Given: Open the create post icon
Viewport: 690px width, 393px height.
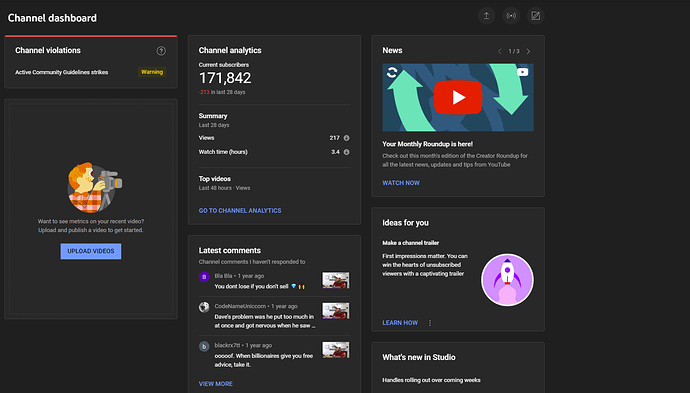Looking at the screenshot, I should pos(536,16).
